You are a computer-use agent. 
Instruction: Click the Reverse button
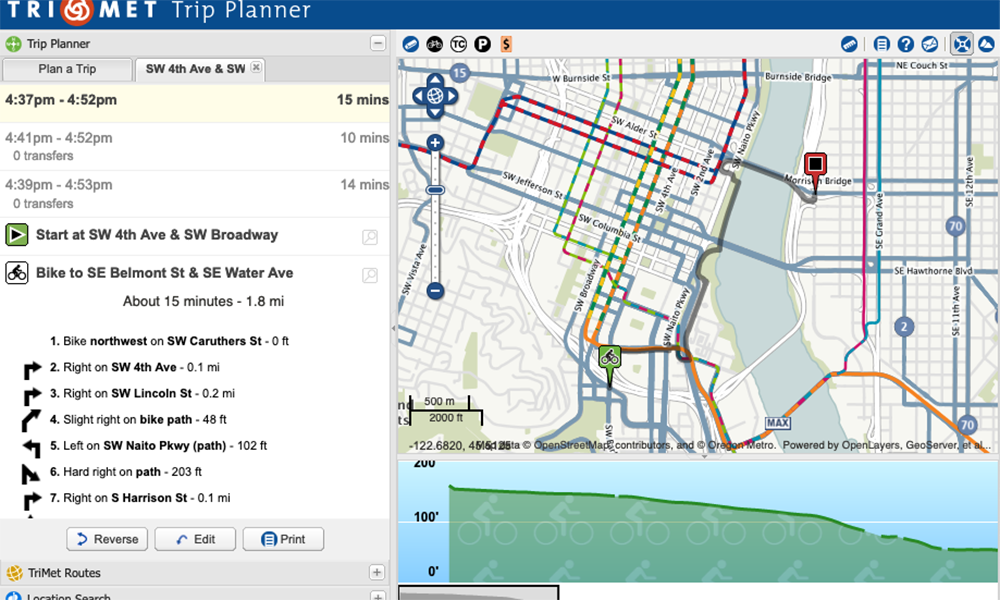(x=107, y=539)
